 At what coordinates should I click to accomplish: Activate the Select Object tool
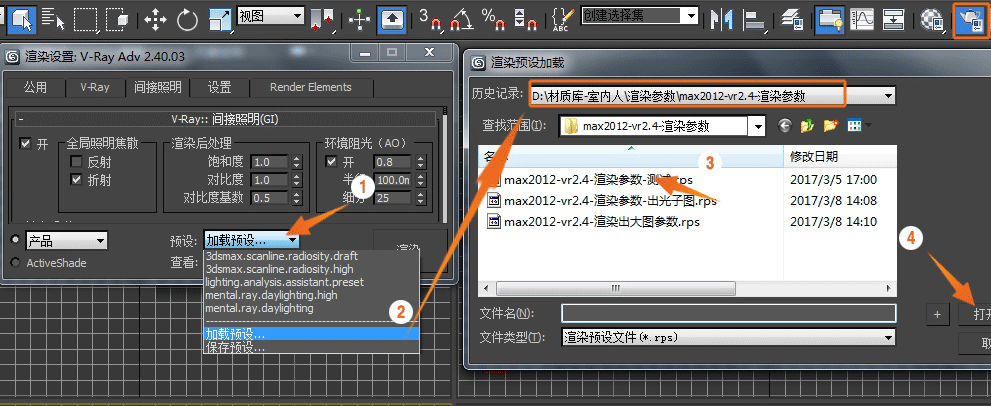click(23, 19)
